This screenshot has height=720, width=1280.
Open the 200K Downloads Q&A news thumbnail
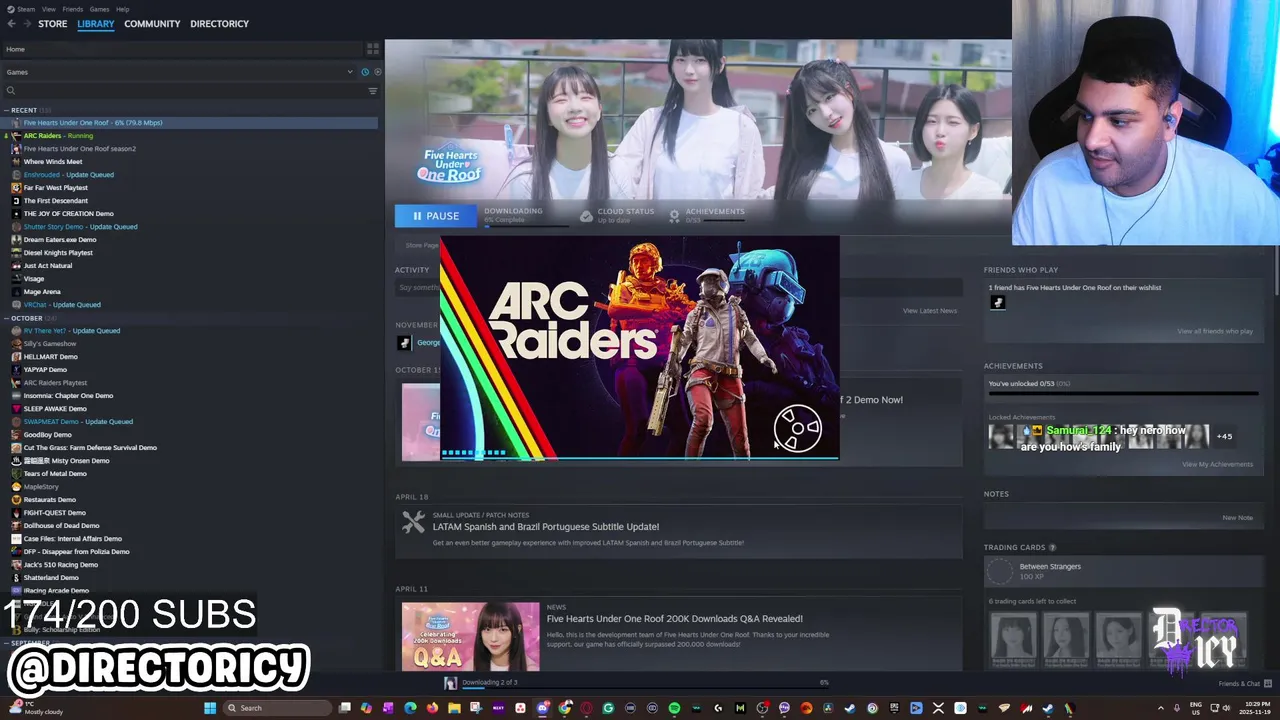(x=470, y=636)
